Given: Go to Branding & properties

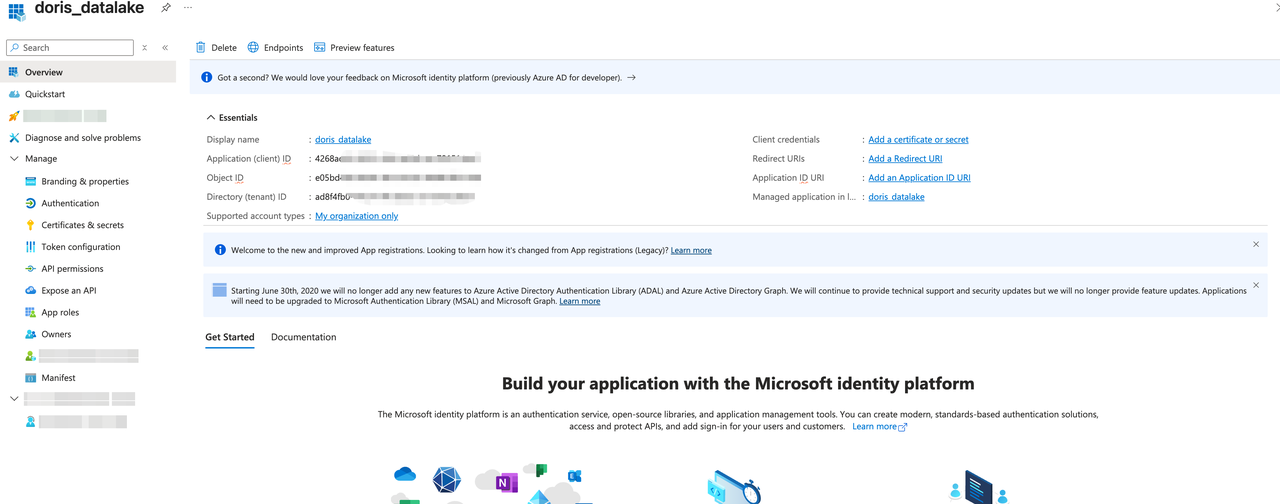Looking at the screenshot, I should coord(85,182).
